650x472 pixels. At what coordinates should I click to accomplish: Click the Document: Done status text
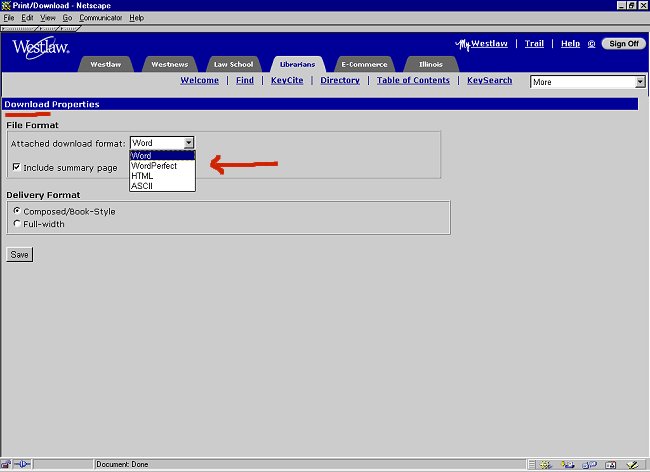click(122, 465)
